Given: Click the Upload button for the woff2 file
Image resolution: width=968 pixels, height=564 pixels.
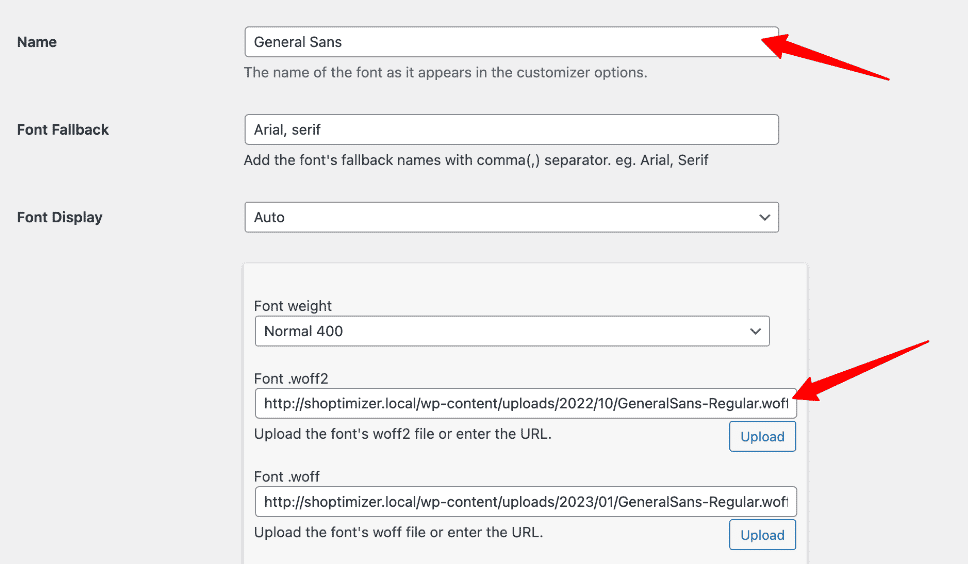Looking at the screenshot, I should (x=762, y=437).
